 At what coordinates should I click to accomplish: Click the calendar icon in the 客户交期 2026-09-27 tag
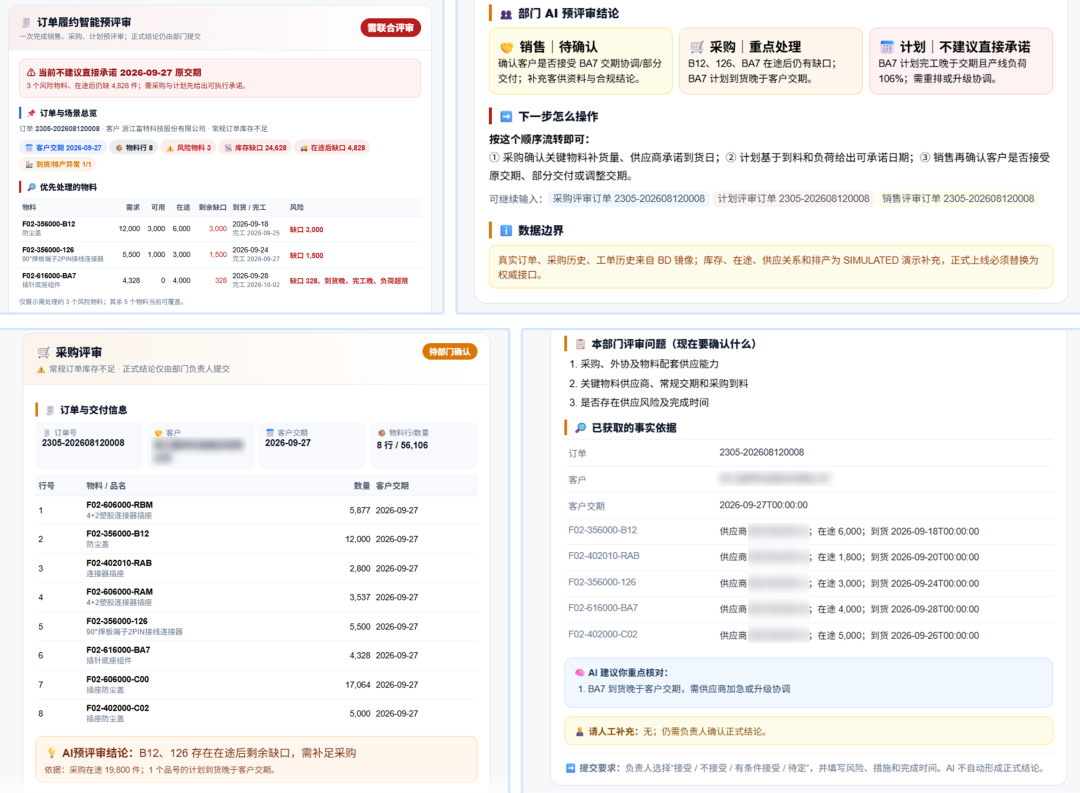(29, 147)
